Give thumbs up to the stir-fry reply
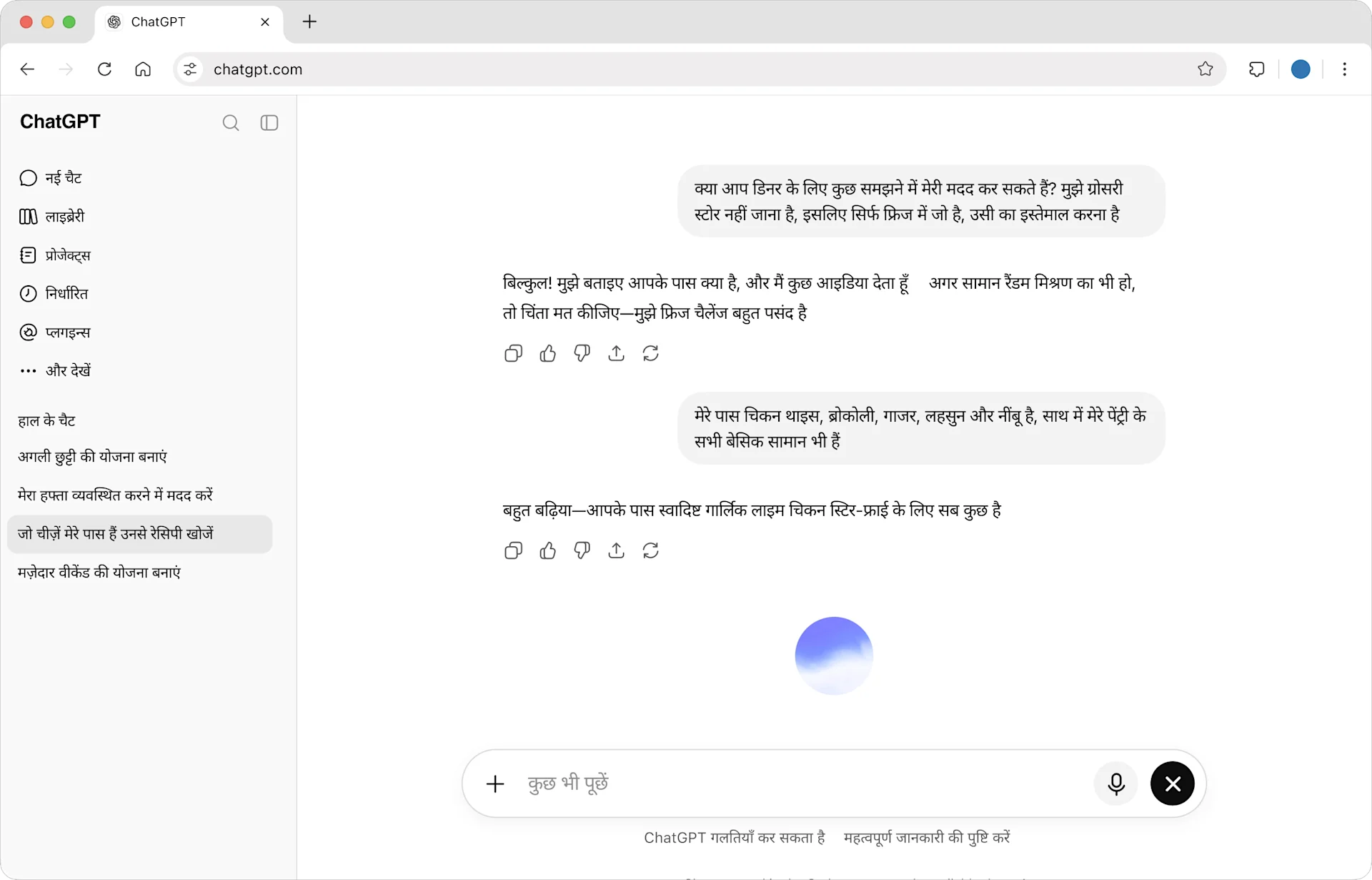This screenshot has height=880, width=1372. 547,550
